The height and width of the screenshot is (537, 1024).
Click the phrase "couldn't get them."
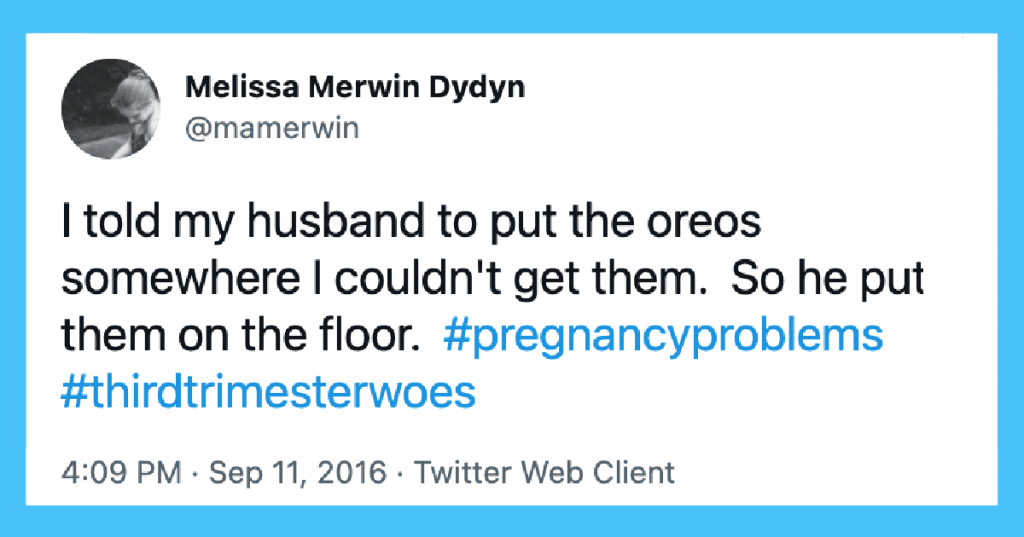(520, 280)
